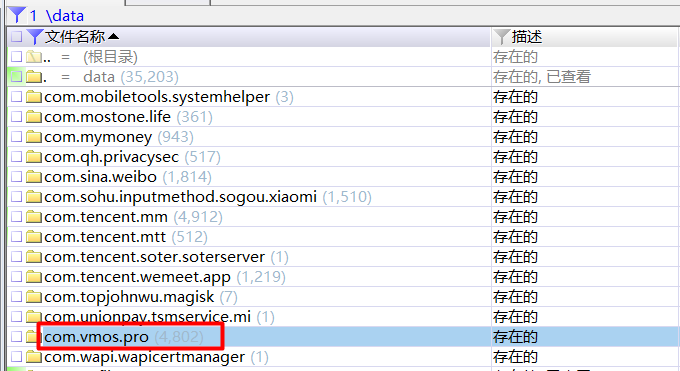Screen dimensions: 680x371
Task: Select com.qh.privacysec folder name
Action: pos(111,157)
